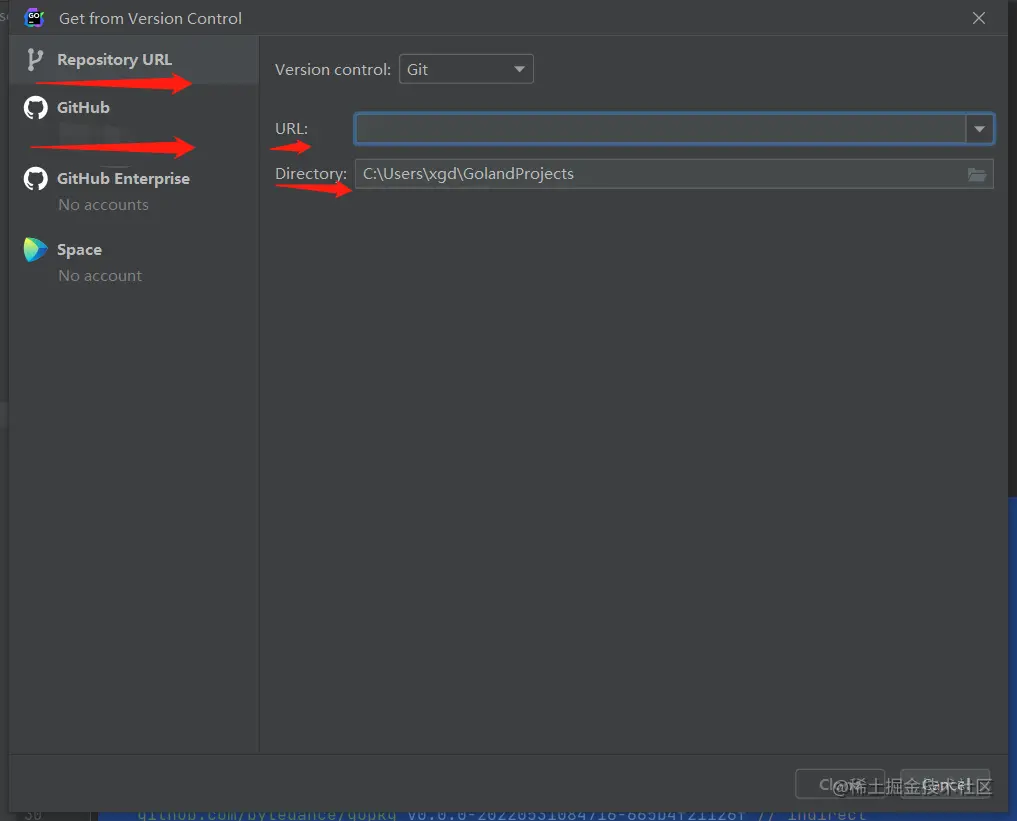Switch to GitHub Enterprise tab
Screen dimensions: 1017x821
134,190
